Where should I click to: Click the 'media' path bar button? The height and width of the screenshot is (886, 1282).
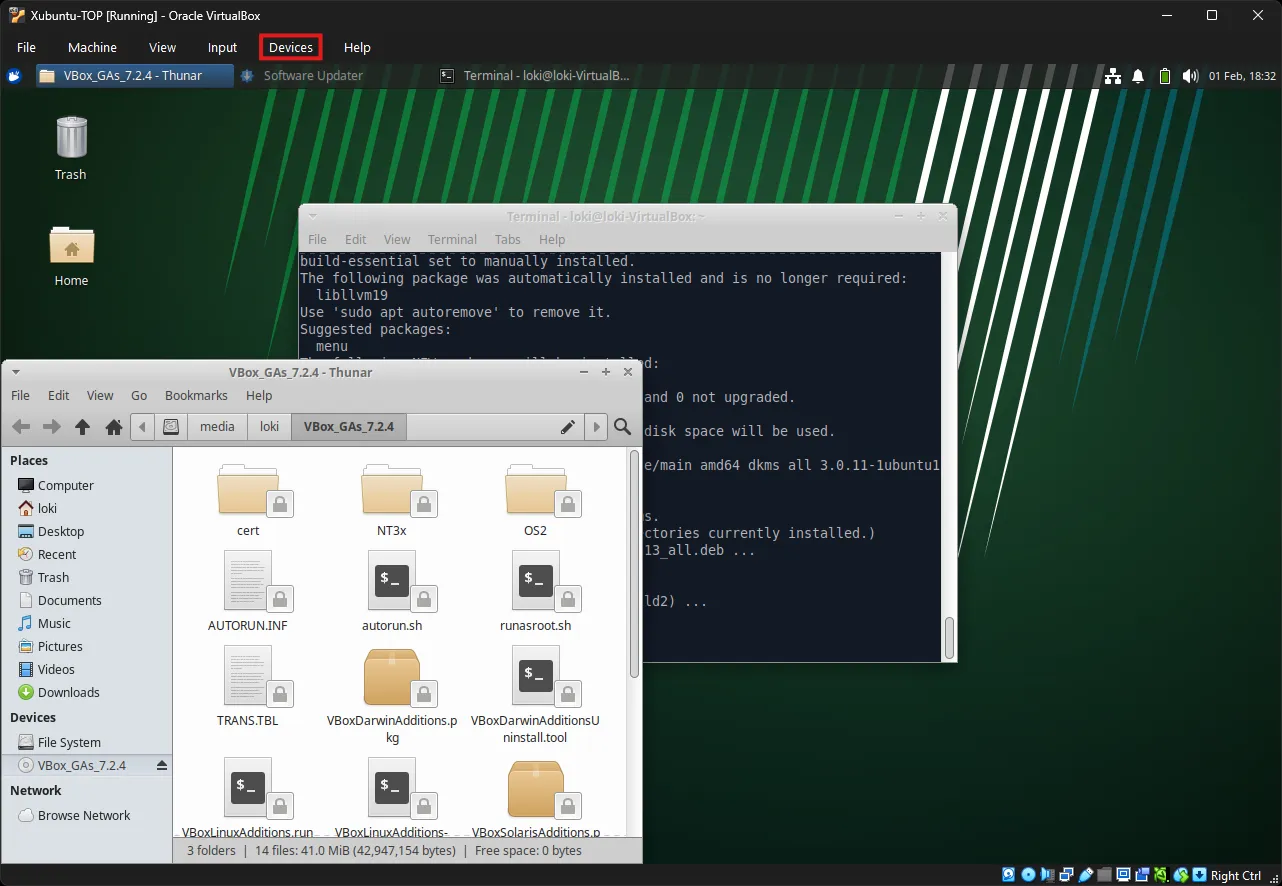pos(217,427)
